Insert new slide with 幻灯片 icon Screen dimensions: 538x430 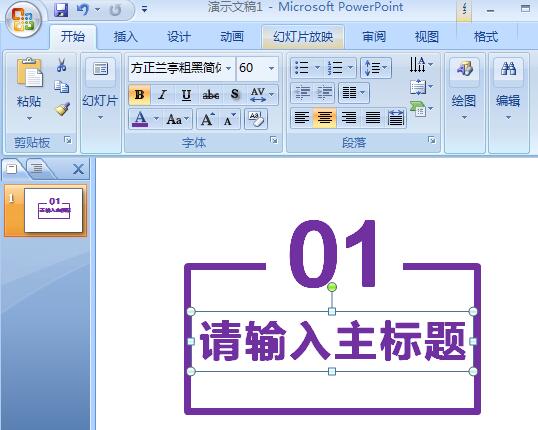tap(100, 69)
